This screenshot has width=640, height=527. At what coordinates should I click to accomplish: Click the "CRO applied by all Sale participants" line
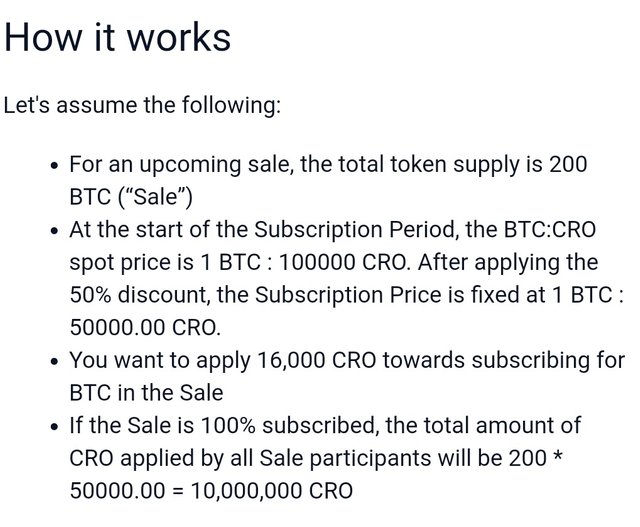click(x=250, y=458)
